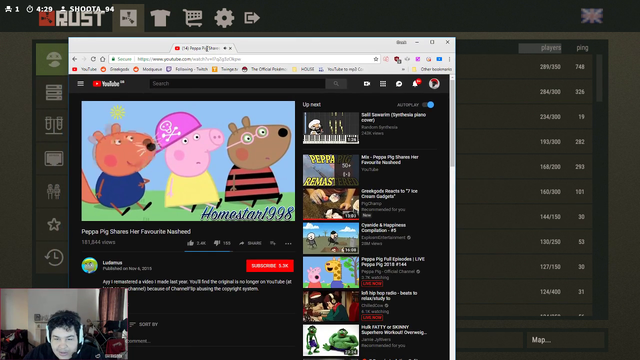Click Chrome's home button
The height and width of the screenshot is (360, 640).
[x=102, y=59]
